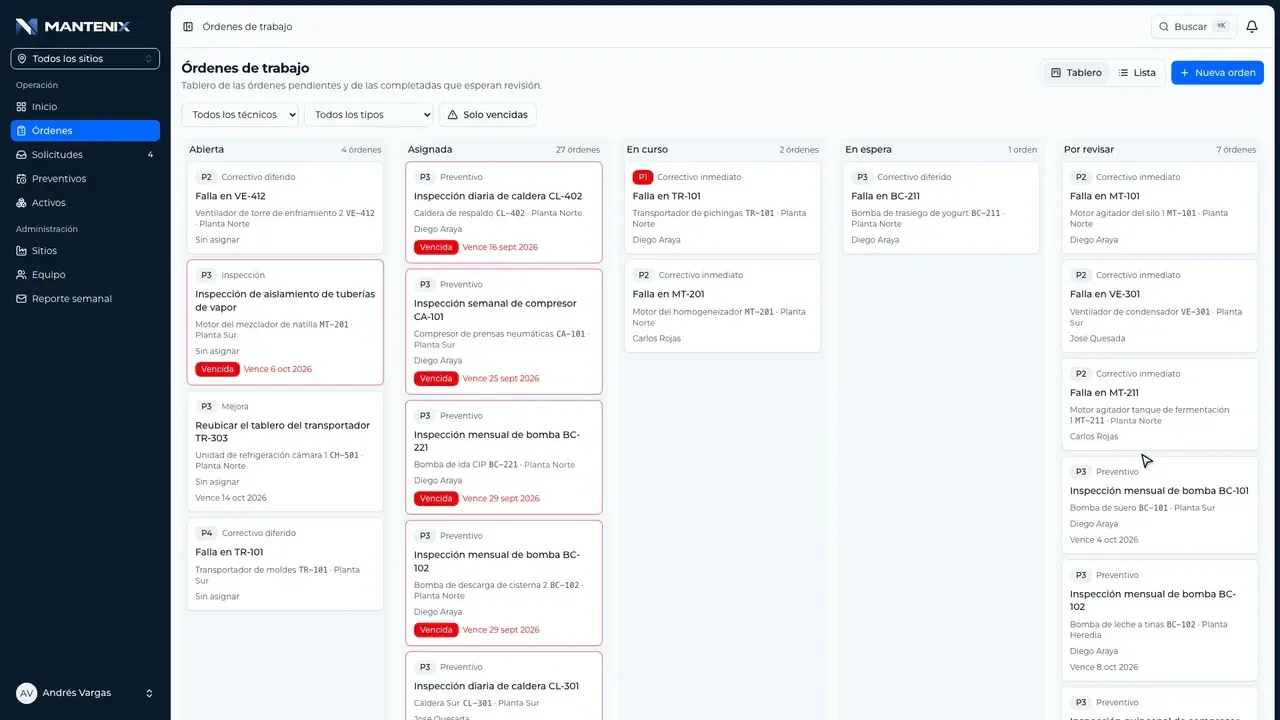Click the Órdenes clipboard icon
1280x720 pixels.
coord(22,131)
